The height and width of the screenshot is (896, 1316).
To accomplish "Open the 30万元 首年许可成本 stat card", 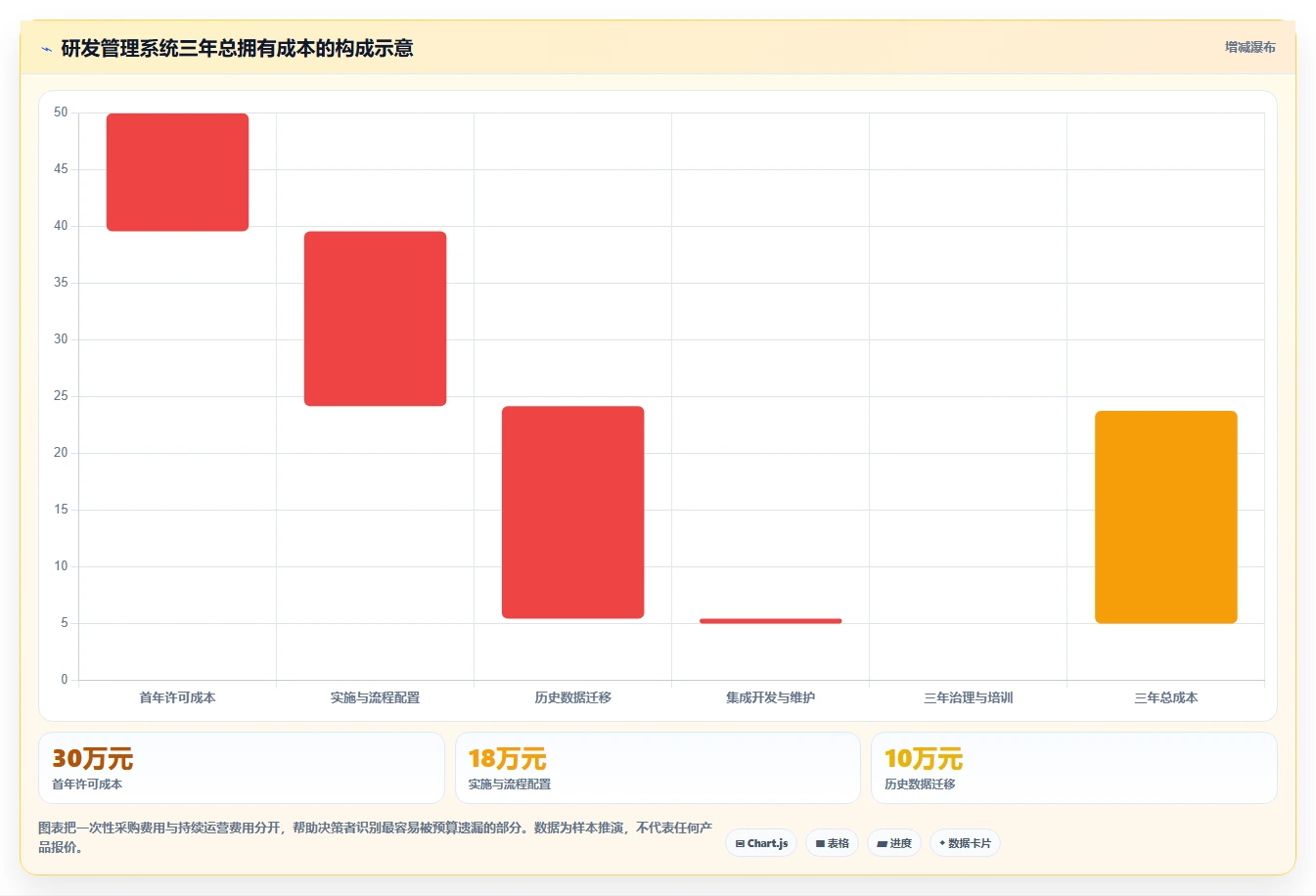I will (242, 768).
